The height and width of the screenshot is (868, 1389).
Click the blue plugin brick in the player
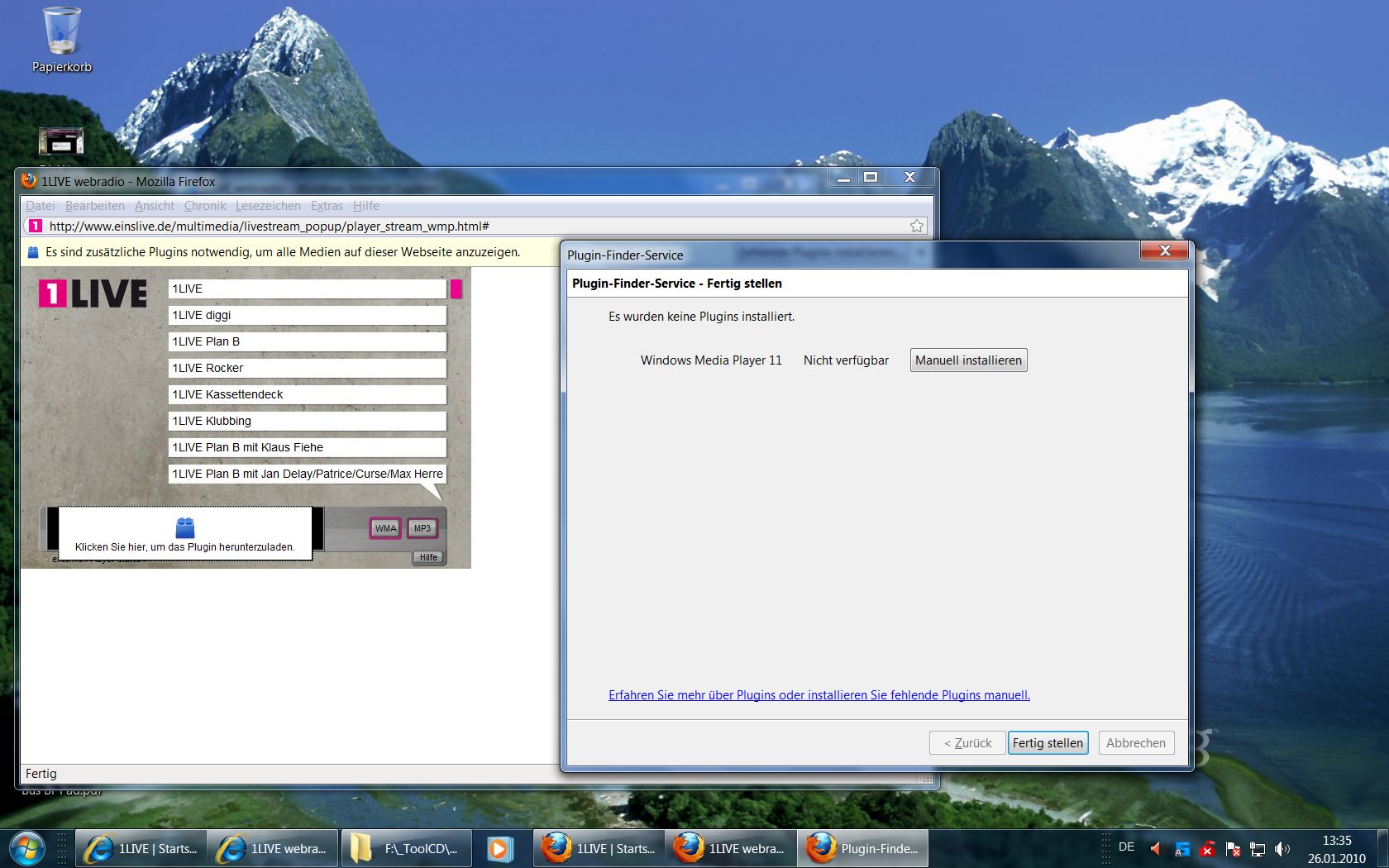point(185,527)
